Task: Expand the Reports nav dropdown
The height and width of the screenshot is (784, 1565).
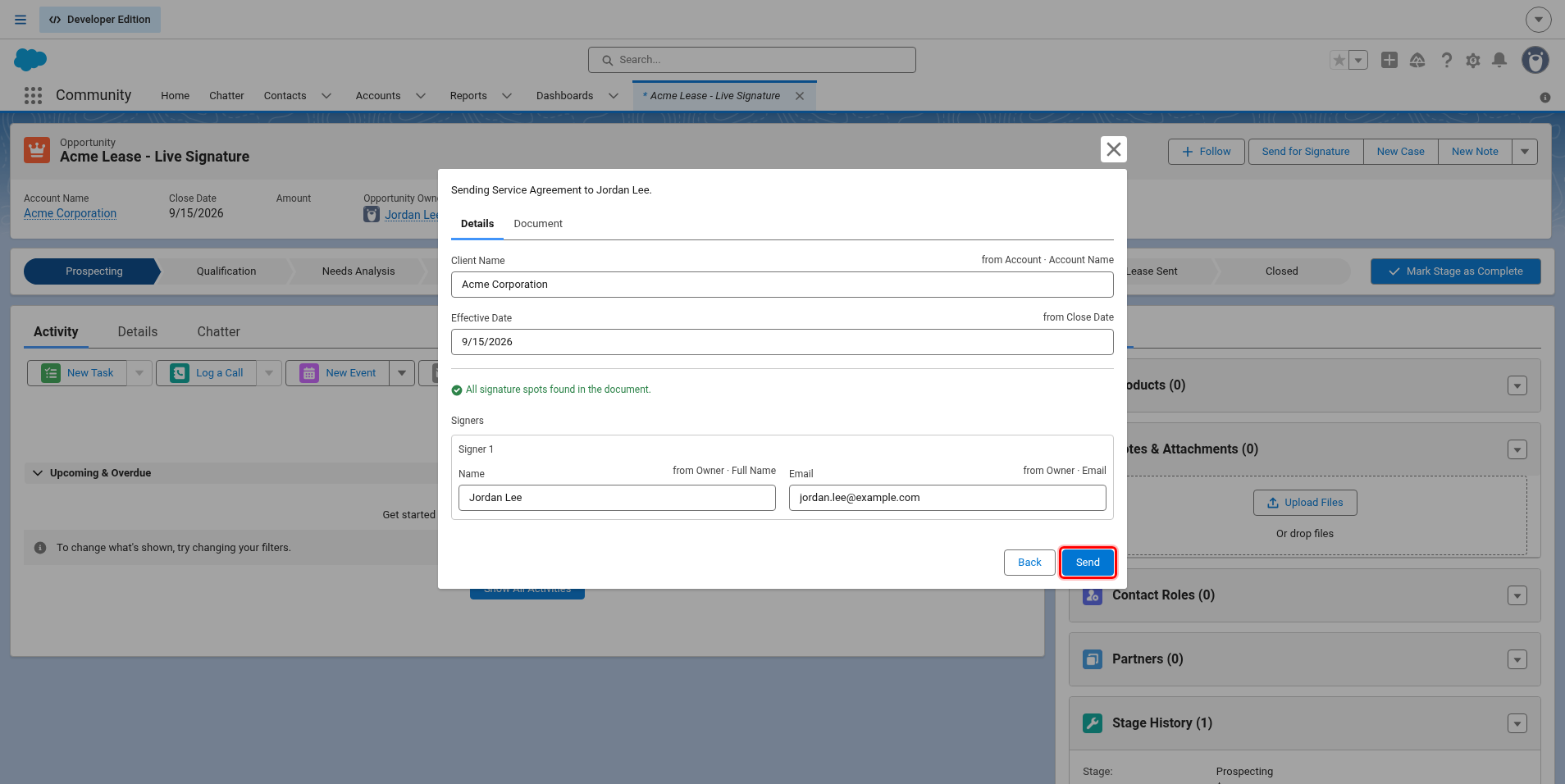Action: pos(507,96)
